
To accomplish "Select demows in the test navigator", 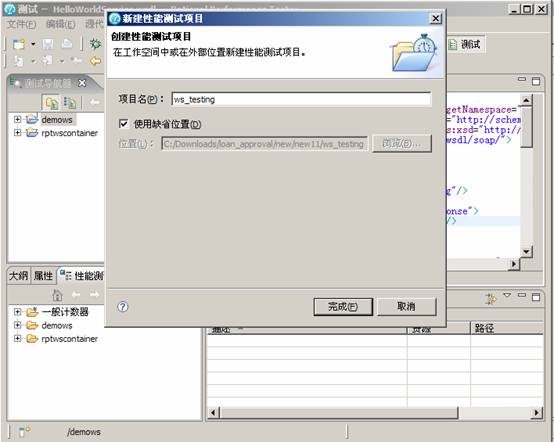I will (x=57, y=120).
